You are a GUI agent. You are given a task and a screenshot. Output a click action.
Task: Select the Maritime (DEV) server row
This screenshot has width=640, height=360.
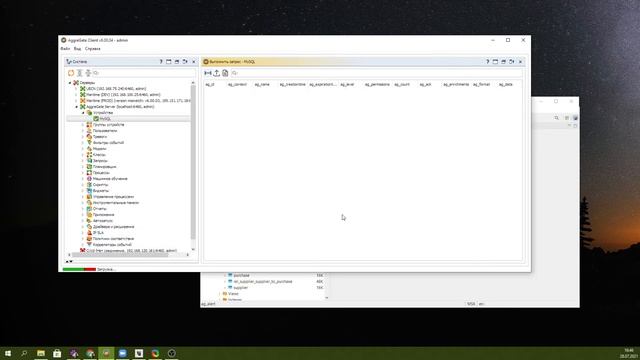(120, 95)
